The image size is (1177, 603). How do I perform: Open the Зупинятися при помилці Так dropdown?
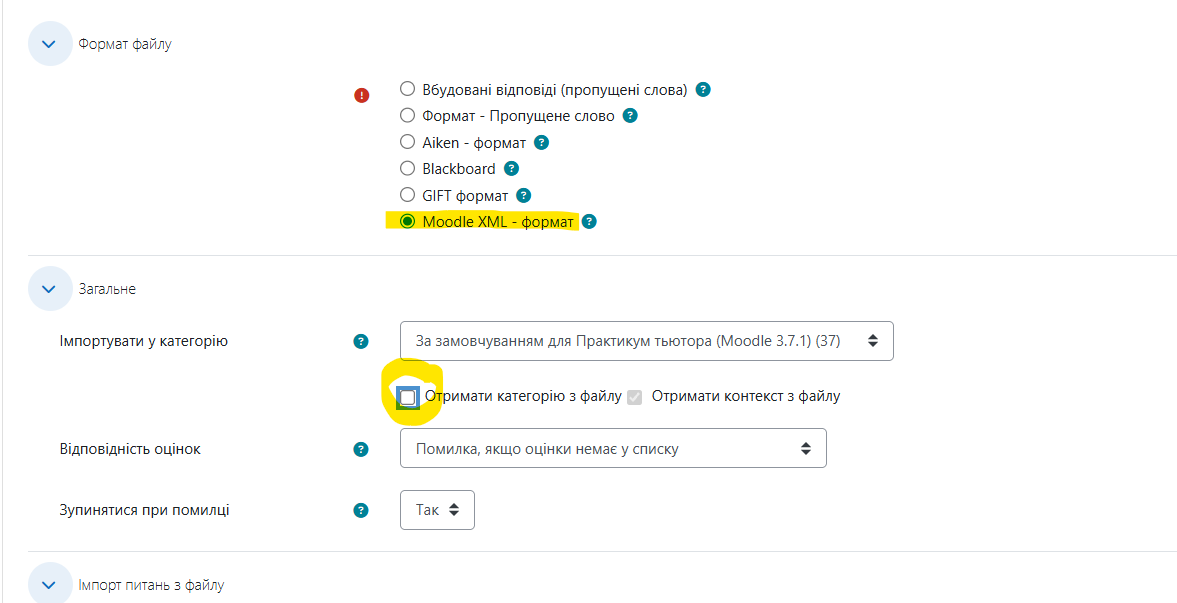tap(437, 510)
